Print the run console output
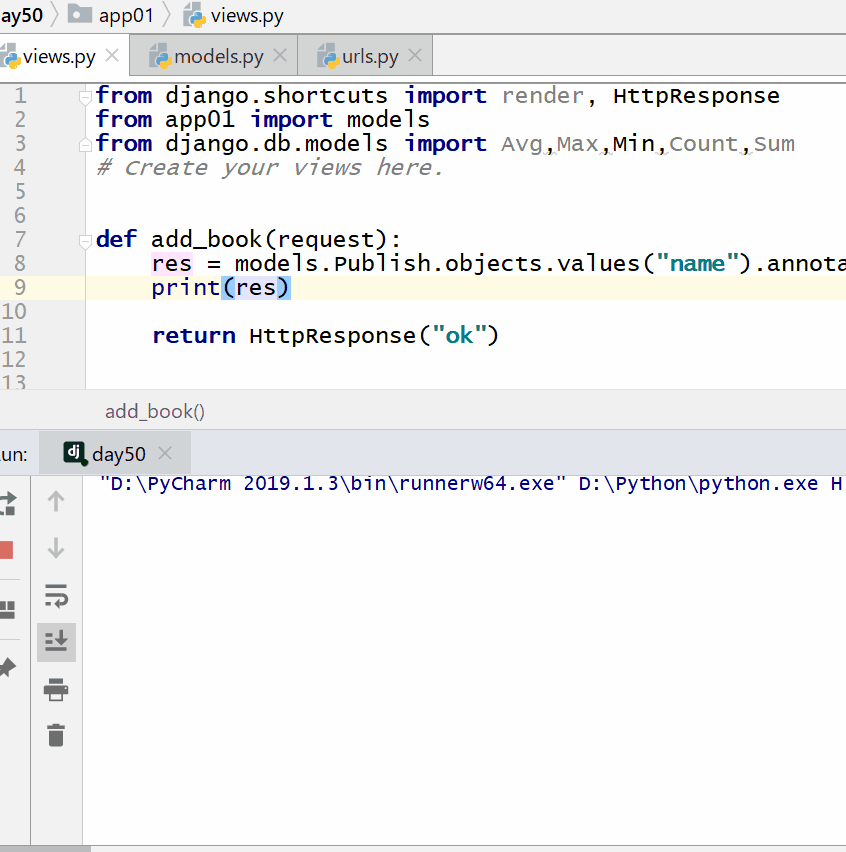 pyautogui.click(x=56, y=689)
